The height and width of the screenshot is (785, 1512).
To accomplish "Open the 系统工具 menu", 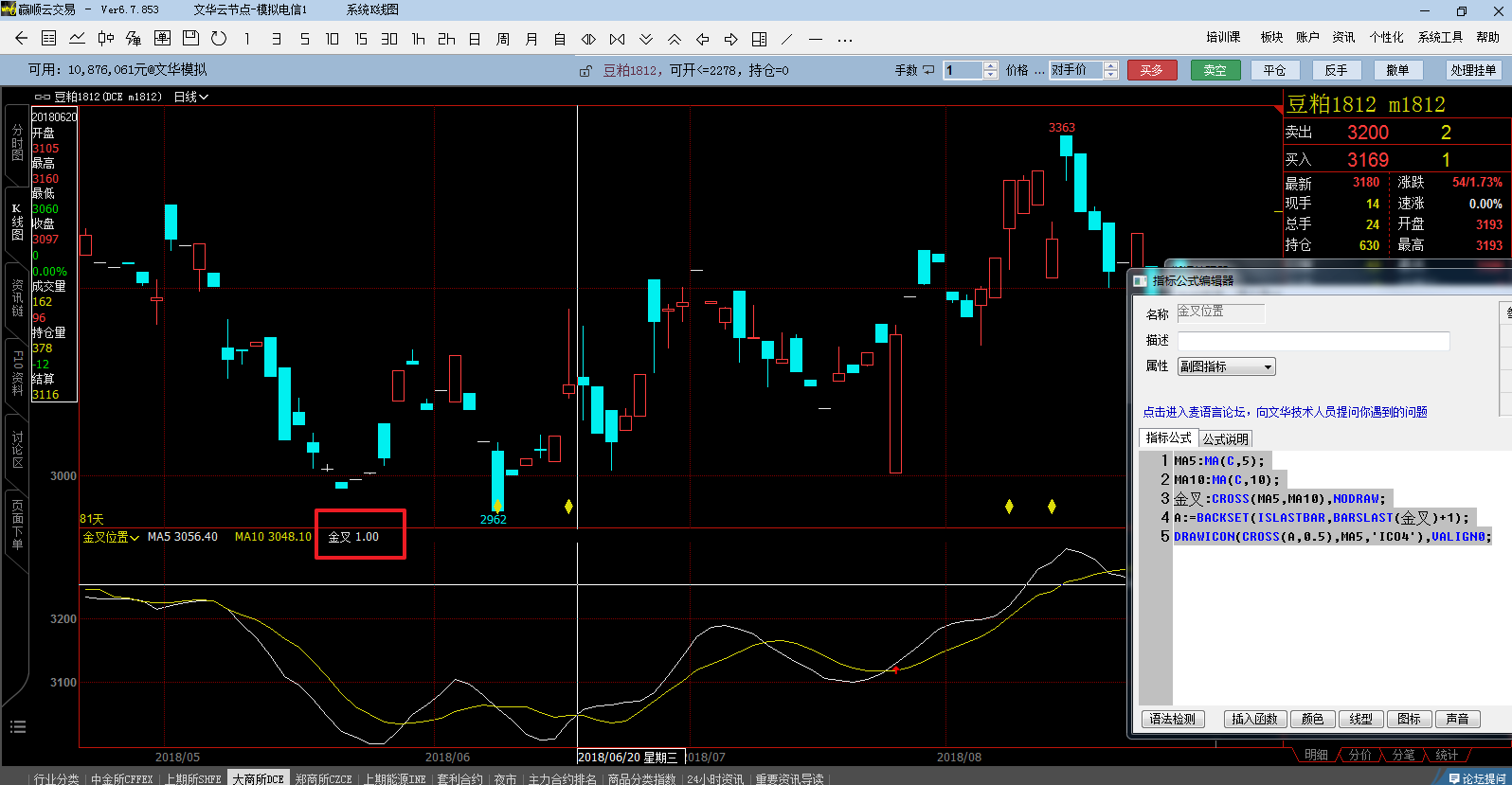I will click(1440, 37).
